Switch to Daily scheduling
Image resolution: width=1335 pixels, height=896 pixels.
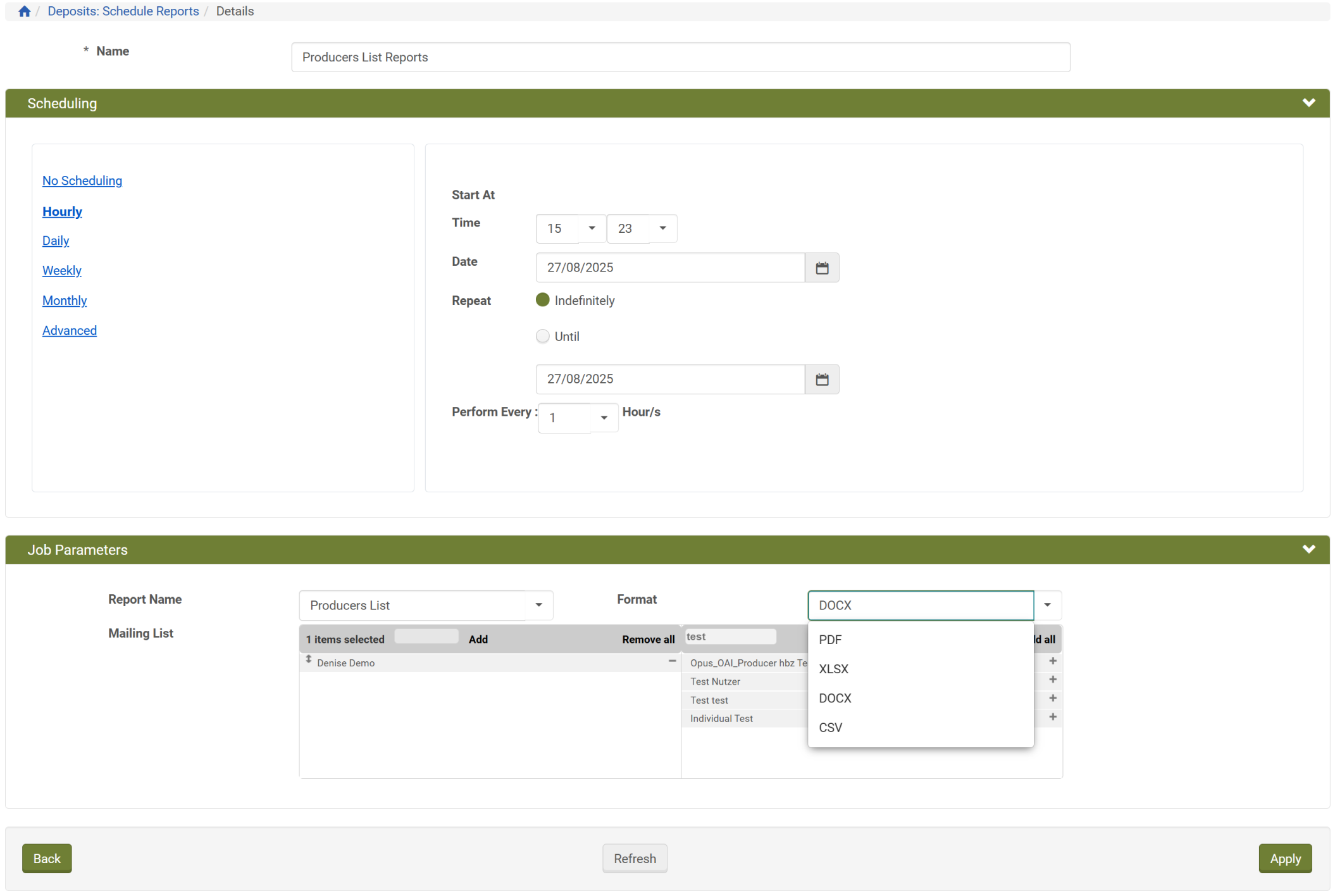(55, 240)
